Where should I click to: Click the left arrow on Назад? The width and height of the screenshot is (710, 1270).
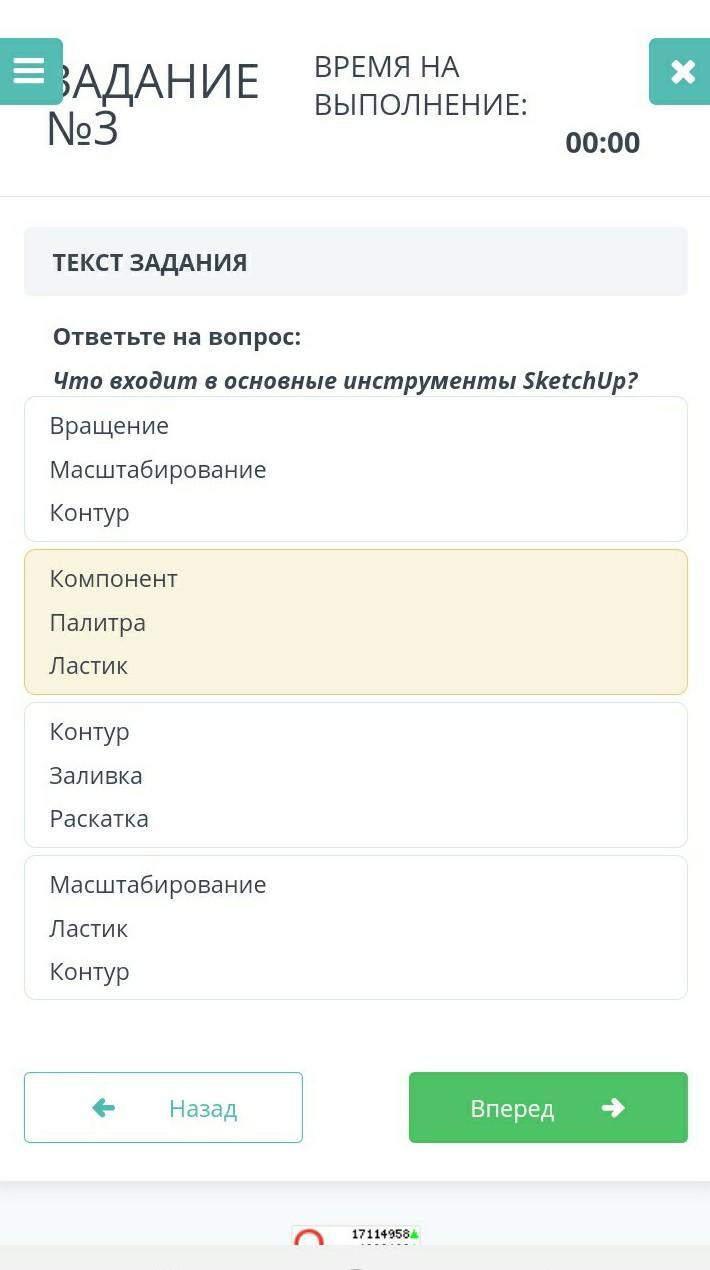103,1107
